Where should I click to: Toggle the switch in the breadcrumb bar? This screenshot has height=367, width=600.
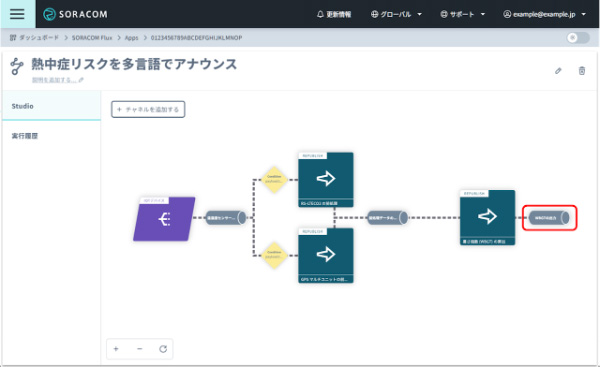point(578,38)
